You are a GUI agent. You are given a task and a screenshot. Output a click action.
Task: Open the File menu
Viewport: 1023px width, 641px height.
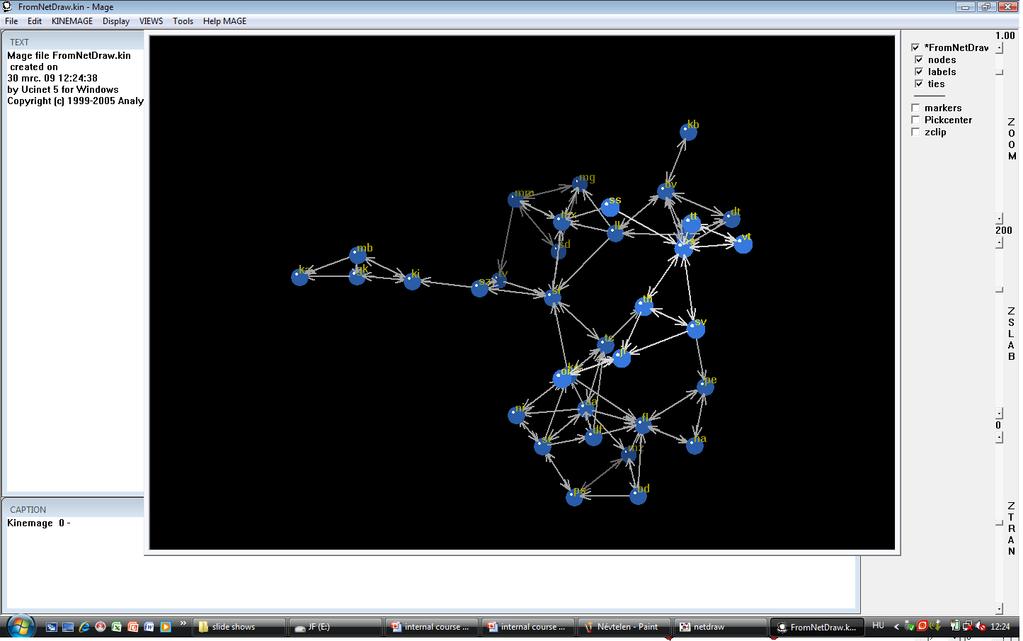pos(11,21)
